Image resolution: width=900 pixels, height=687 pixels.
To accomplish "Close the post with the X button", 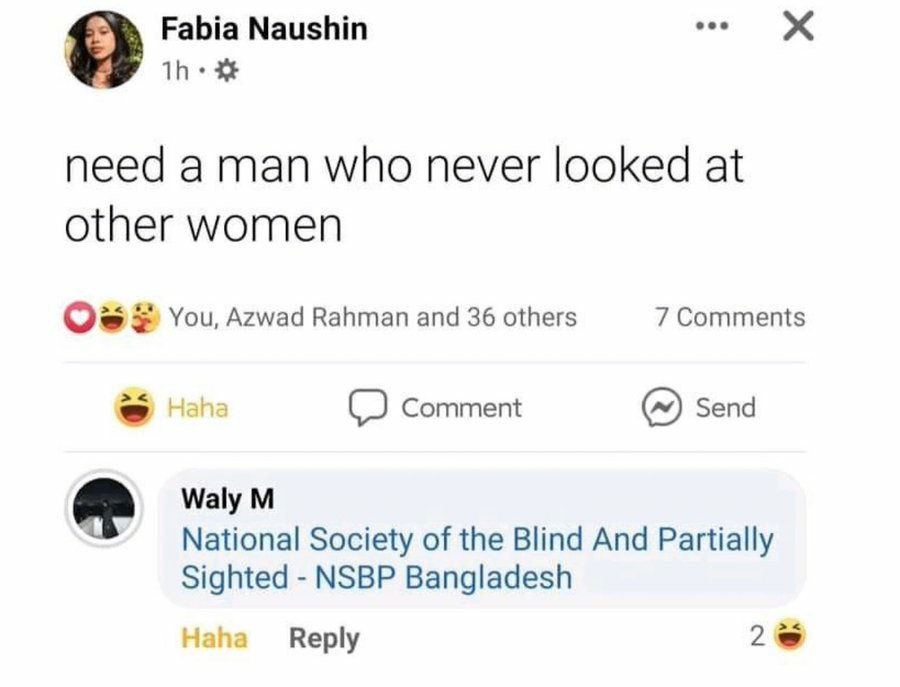I will [796, 27].
